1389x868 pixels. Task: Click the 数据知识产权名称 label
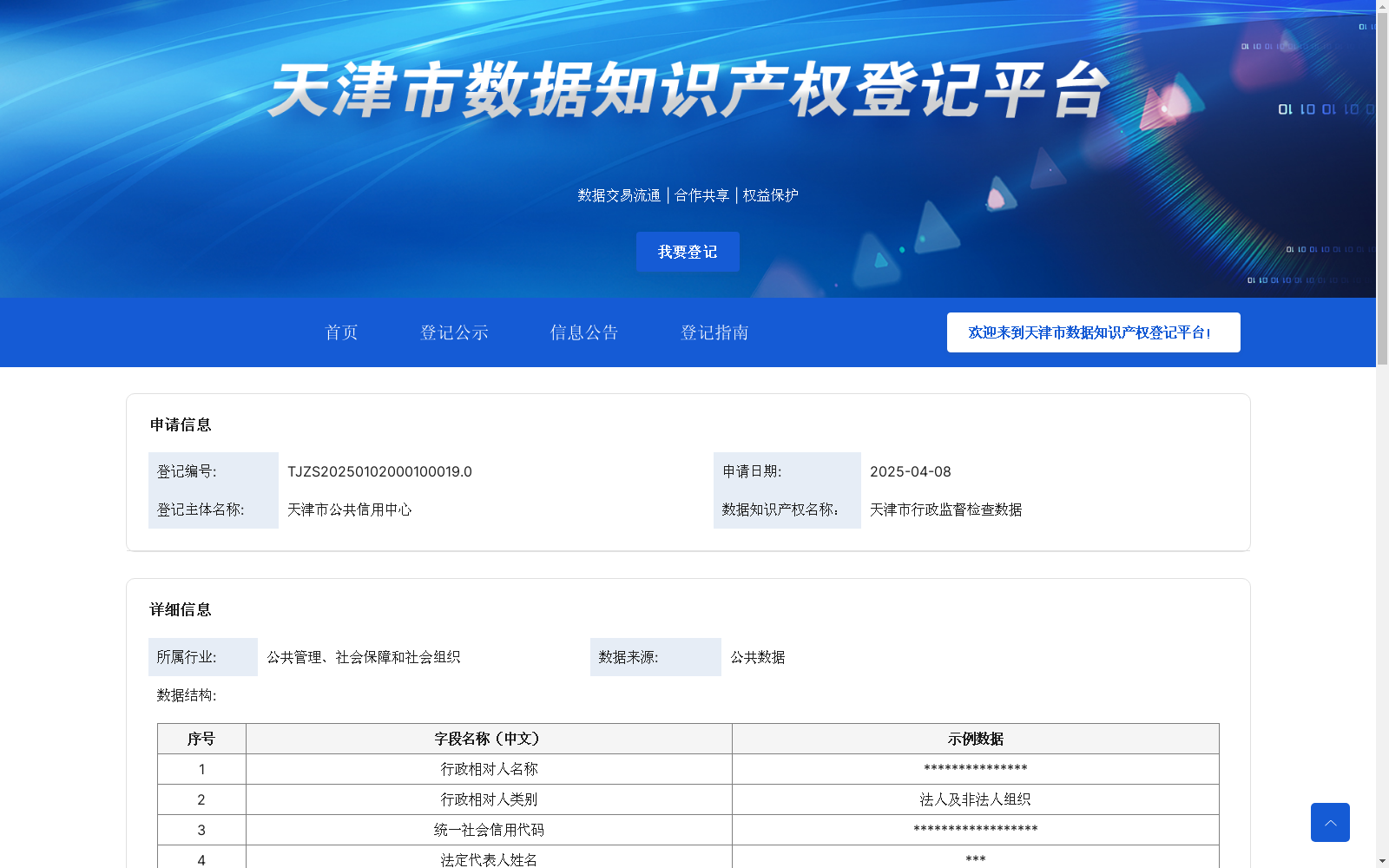pos(780,510)
